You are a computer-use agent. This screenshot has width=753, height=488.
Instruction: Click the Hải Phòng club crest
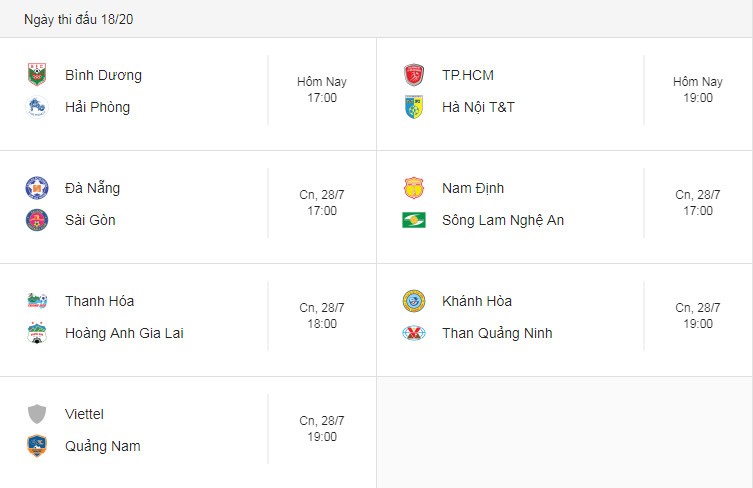click(x=37, y=107)
